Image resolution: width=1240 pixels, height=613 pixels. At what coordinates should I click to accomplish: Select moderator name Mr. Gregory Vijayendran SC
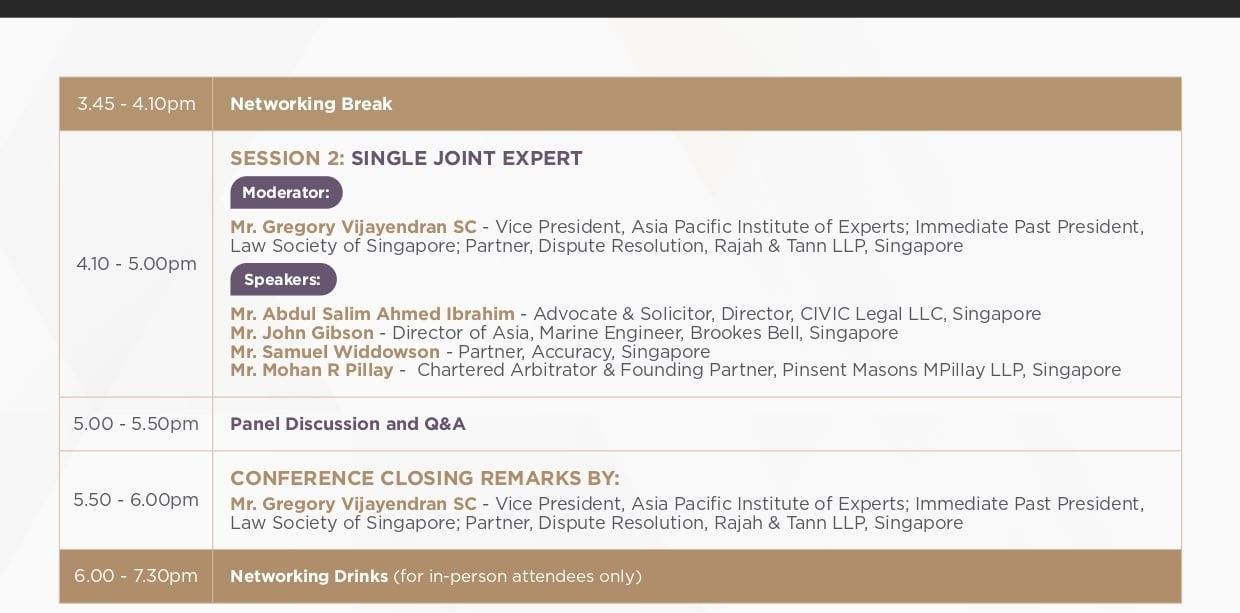click(x=353, y=227)
